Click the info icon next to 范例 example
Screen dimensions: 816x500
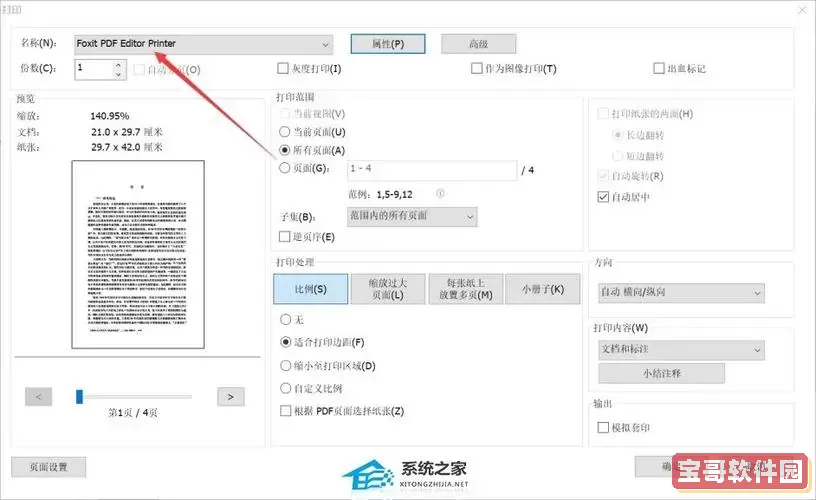coord(440,194)
